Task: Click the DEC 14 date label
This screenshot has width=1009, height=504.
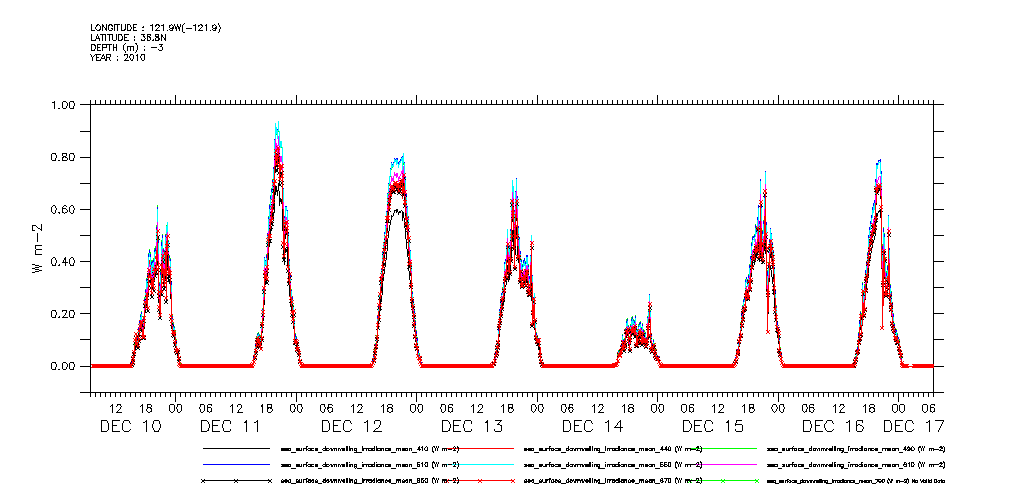Action: [593, 426]
